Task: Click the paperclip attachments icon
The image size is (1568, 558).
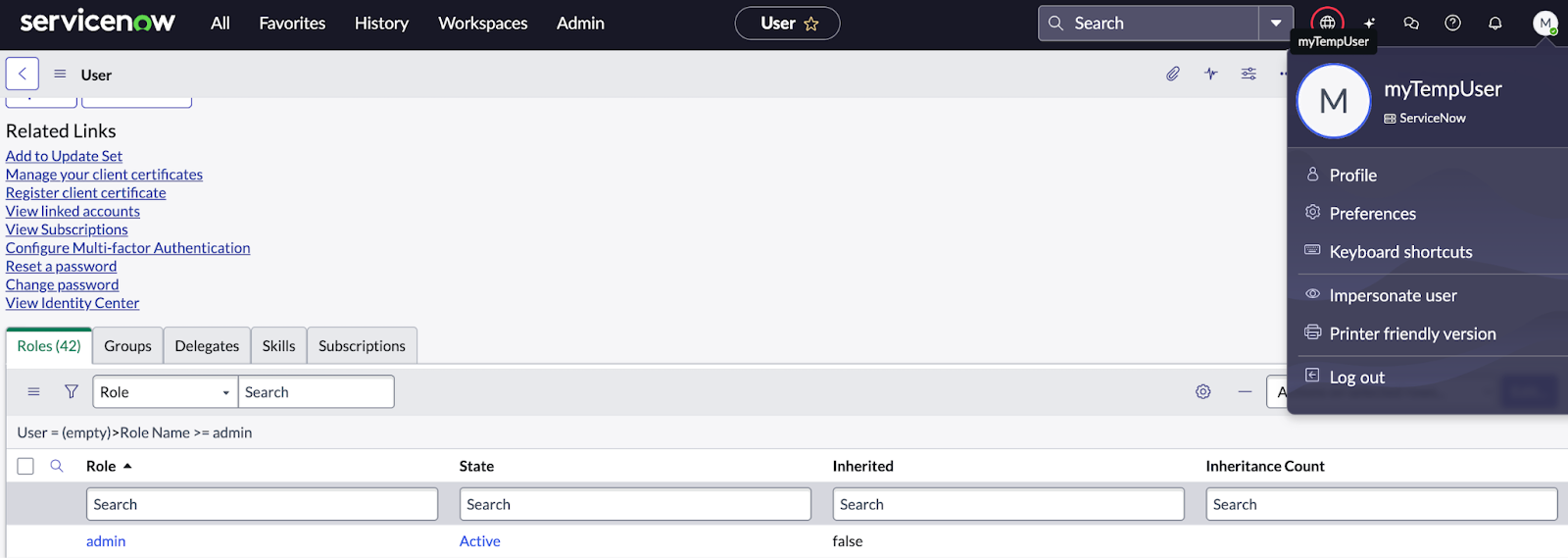Action: (x=1173, y=74)
